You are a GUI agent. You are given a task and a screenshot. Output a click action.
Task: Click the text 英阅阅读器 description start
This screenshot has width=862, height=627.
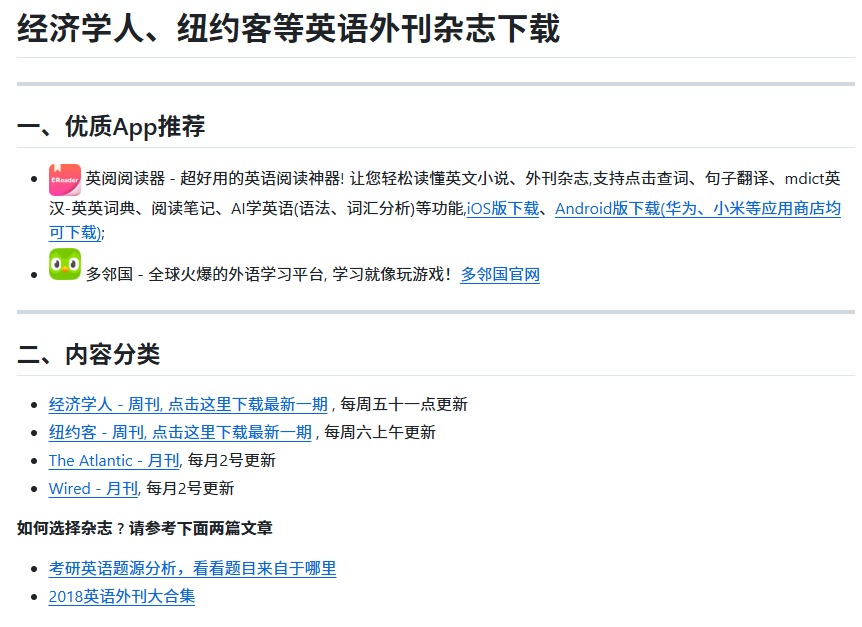pyautogui.click(x=125, y=179)
